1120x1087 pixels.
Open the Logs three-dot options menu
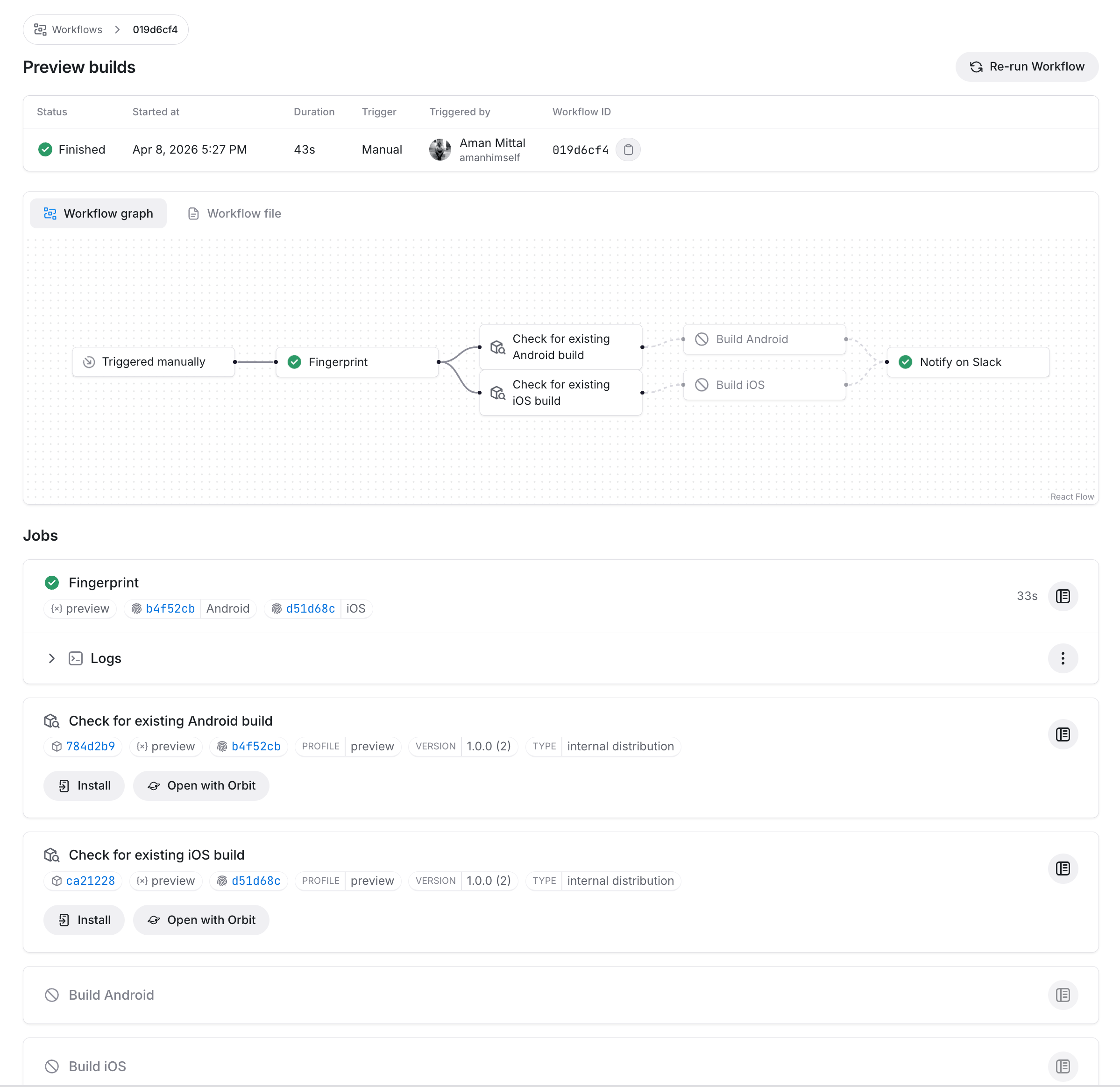click(1063, 659)
